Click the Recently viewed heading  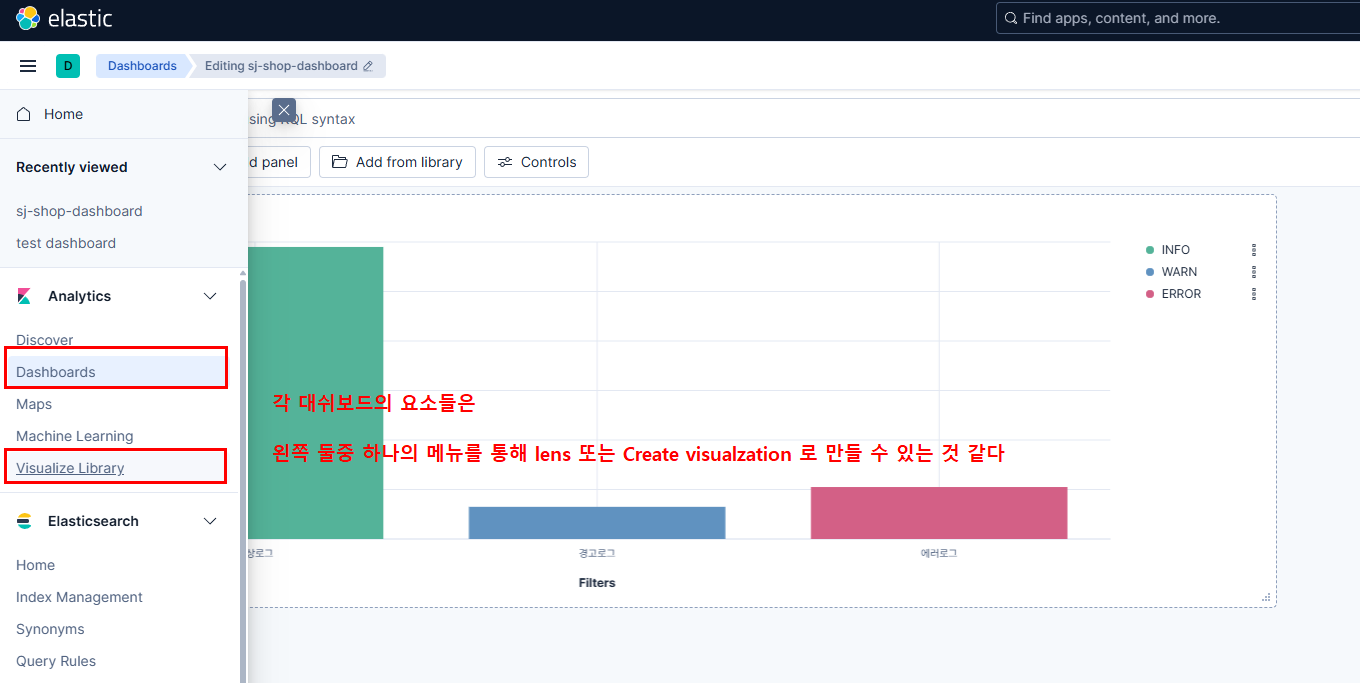pyautogui.click(x=72, y=167)
